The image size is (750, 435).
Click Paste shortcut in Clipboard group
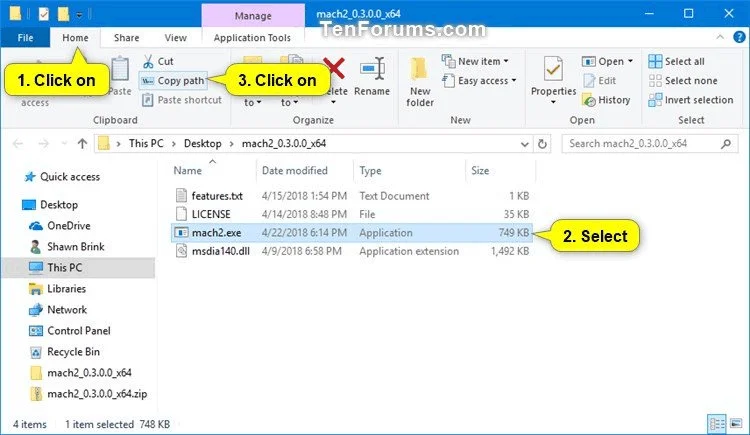(x=182, y=100)
